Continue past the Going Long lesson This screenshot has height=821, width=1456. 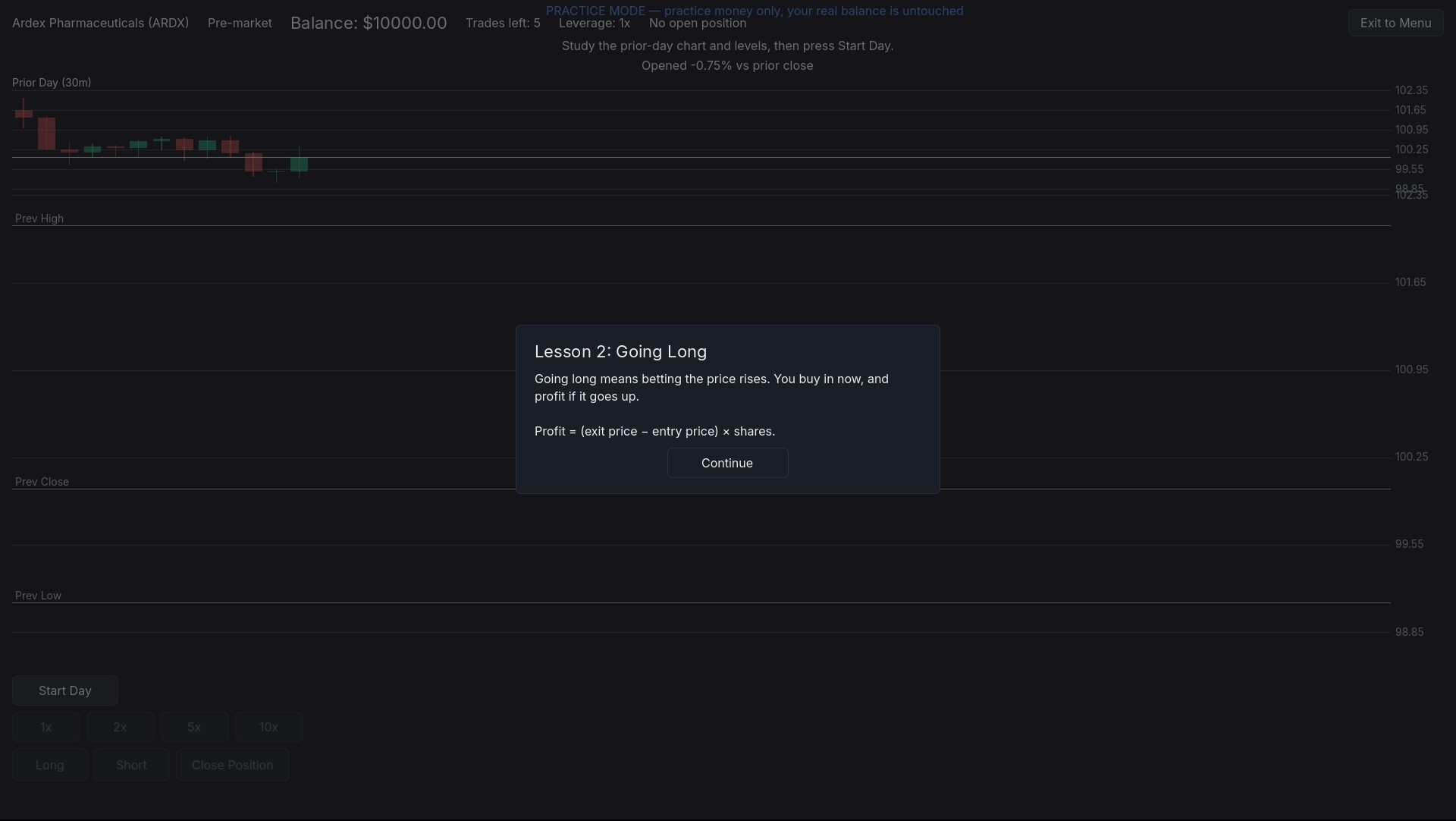pyautogui.click(x=727, y=463)
